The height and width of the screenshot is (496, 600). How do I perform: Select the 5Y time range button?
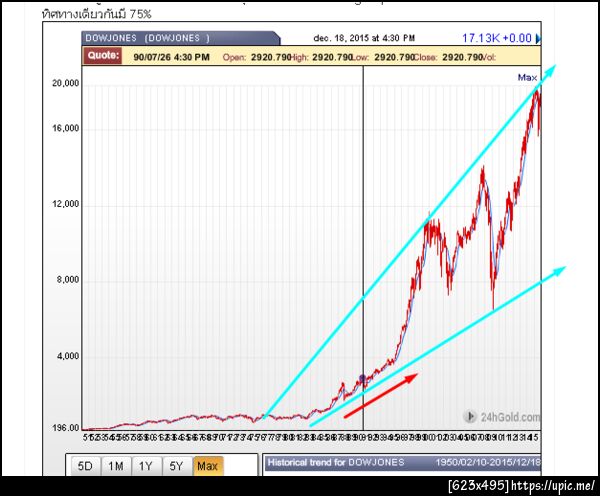[x=176, y=466]
